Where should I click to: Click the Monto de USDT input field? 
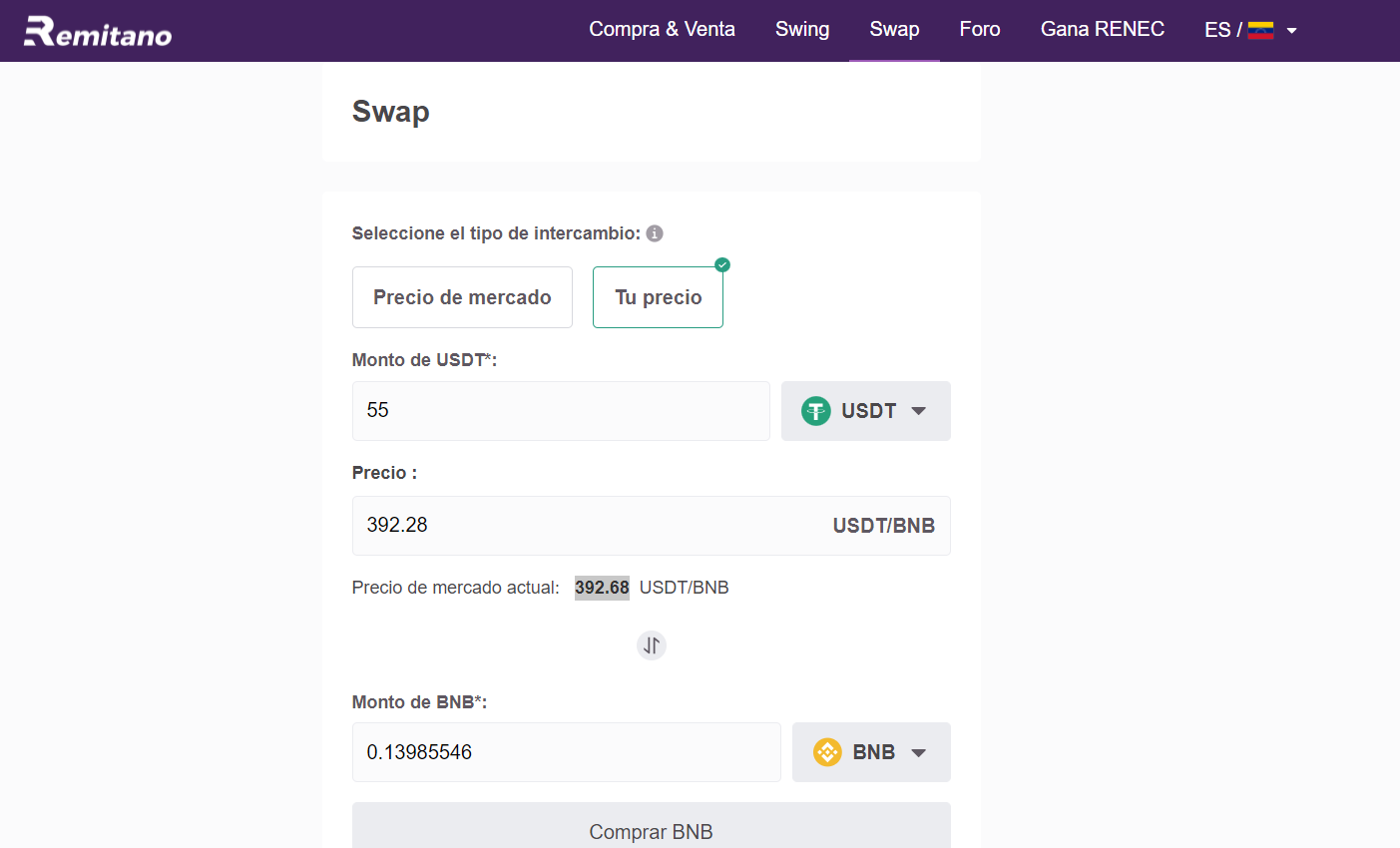pyautogui.click(x=561, y=411)
